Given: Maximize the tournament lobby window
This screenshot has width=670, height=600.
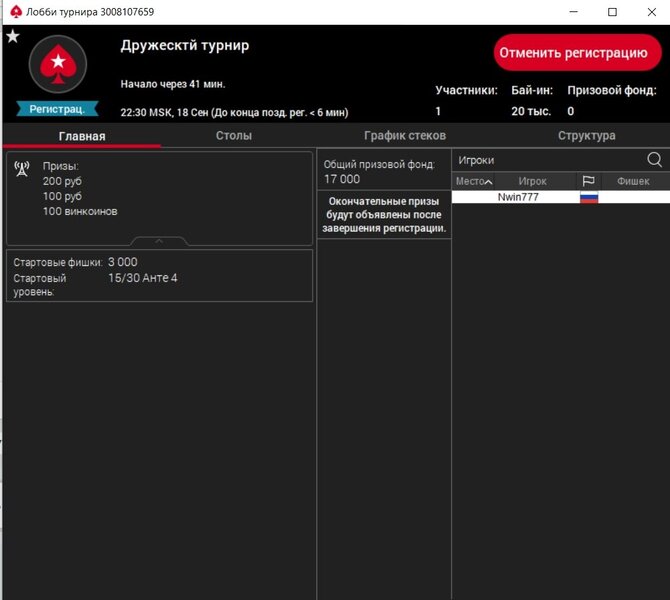Looking at the screenshot, I should (x=612, y=12).
